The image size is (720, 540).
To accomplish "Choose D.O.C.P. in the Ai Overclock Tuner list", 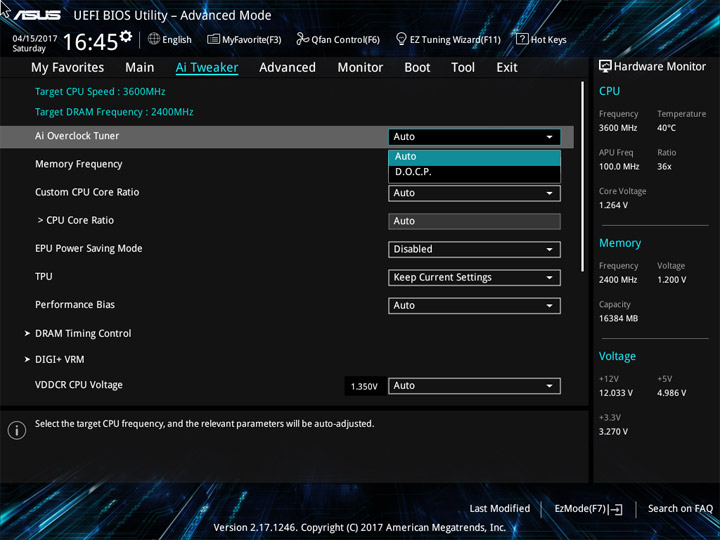I will (474, 172).
